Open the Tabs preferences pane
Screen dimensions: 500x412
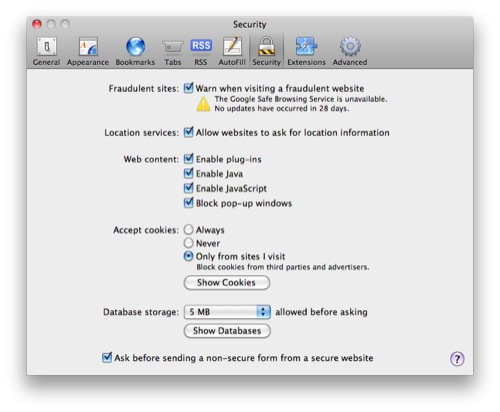[x=173, y=51]
